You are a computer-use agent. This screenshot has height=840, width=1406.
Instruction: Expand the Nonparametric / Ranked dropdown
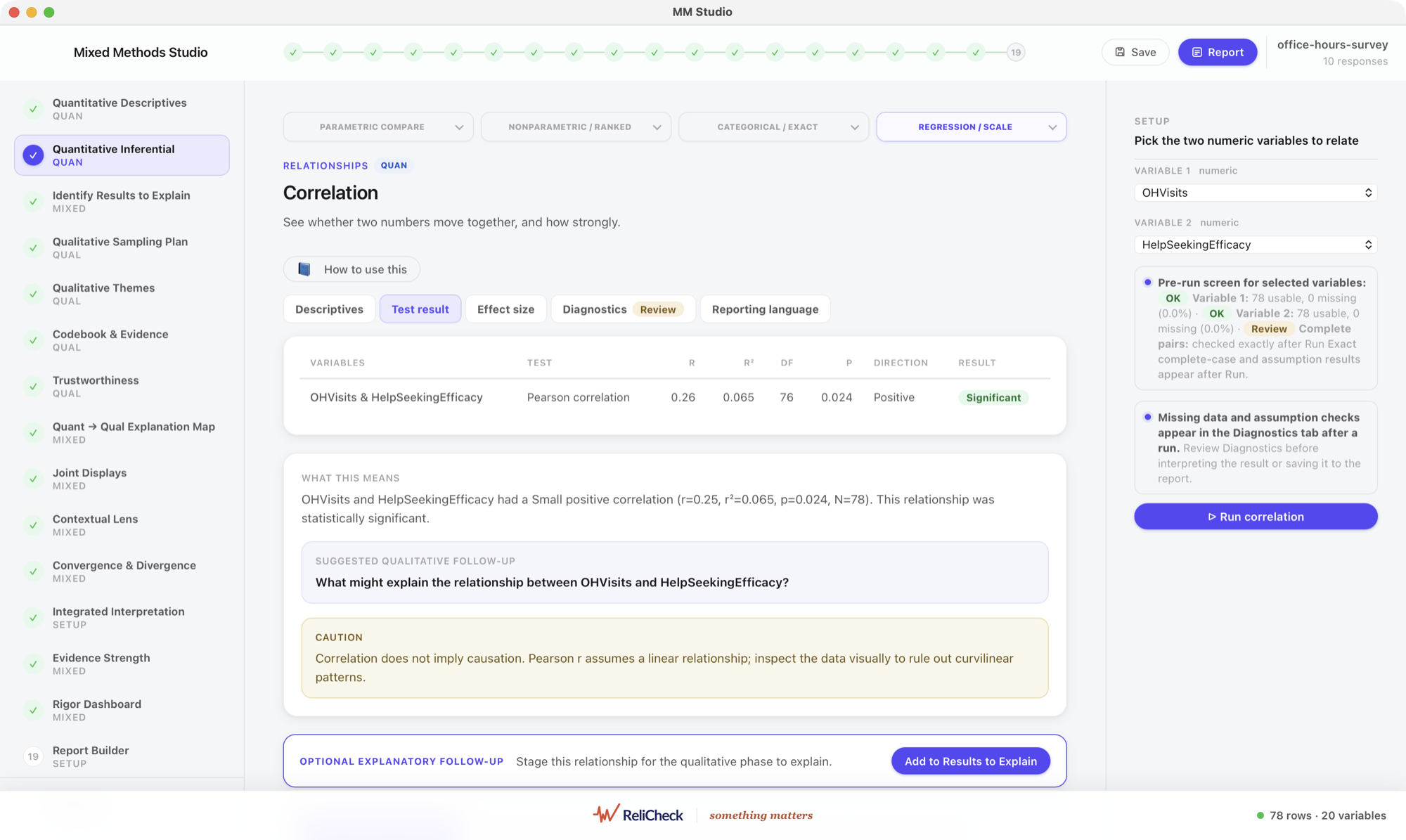576,127
